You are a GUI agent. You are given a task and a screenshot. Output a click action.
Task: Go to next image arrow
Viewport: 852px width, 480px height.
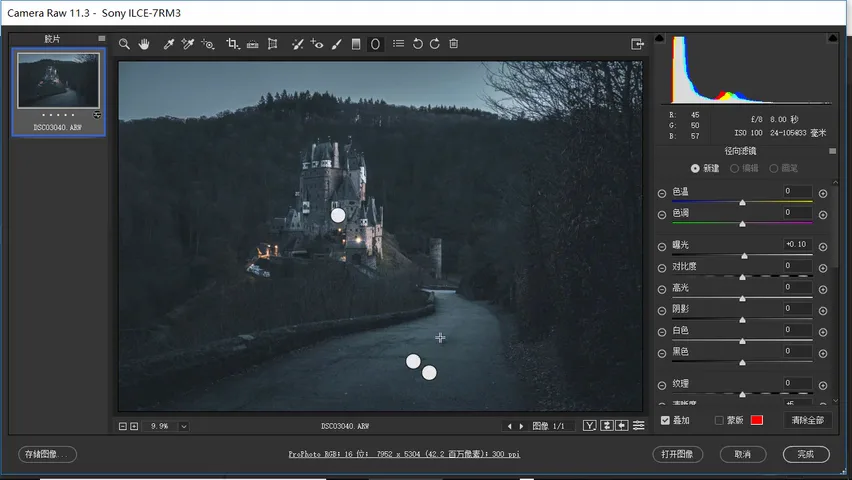[x=522, y=426]
